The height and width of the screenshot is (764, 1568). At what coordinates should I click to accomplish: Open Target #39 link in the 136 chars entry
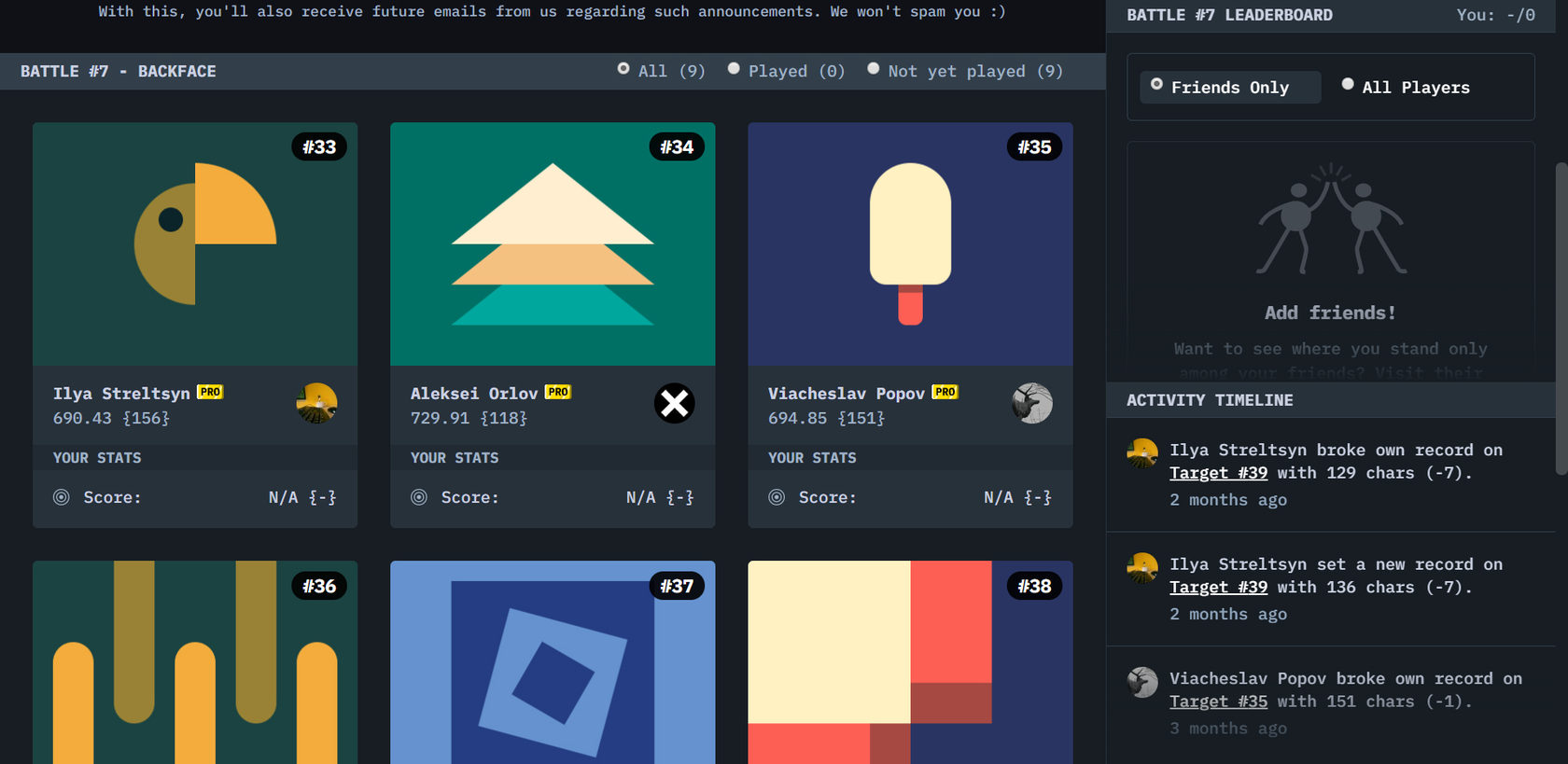point(1219,588)
